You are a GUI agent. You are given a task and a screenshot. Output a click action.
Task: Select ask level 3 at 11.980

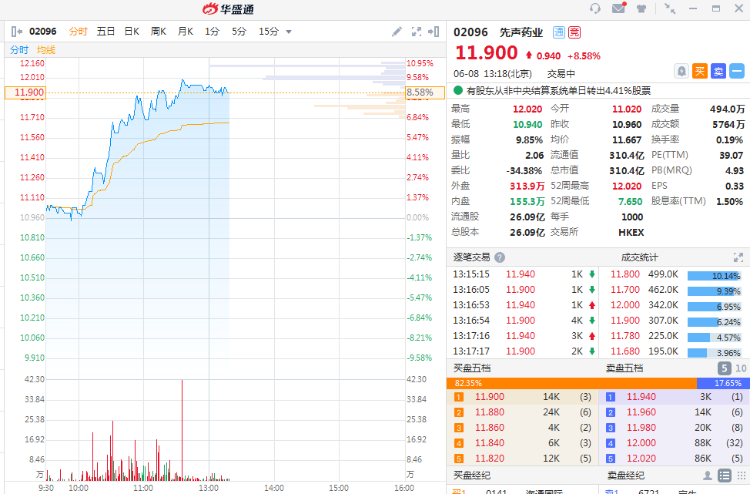(674, 428)
